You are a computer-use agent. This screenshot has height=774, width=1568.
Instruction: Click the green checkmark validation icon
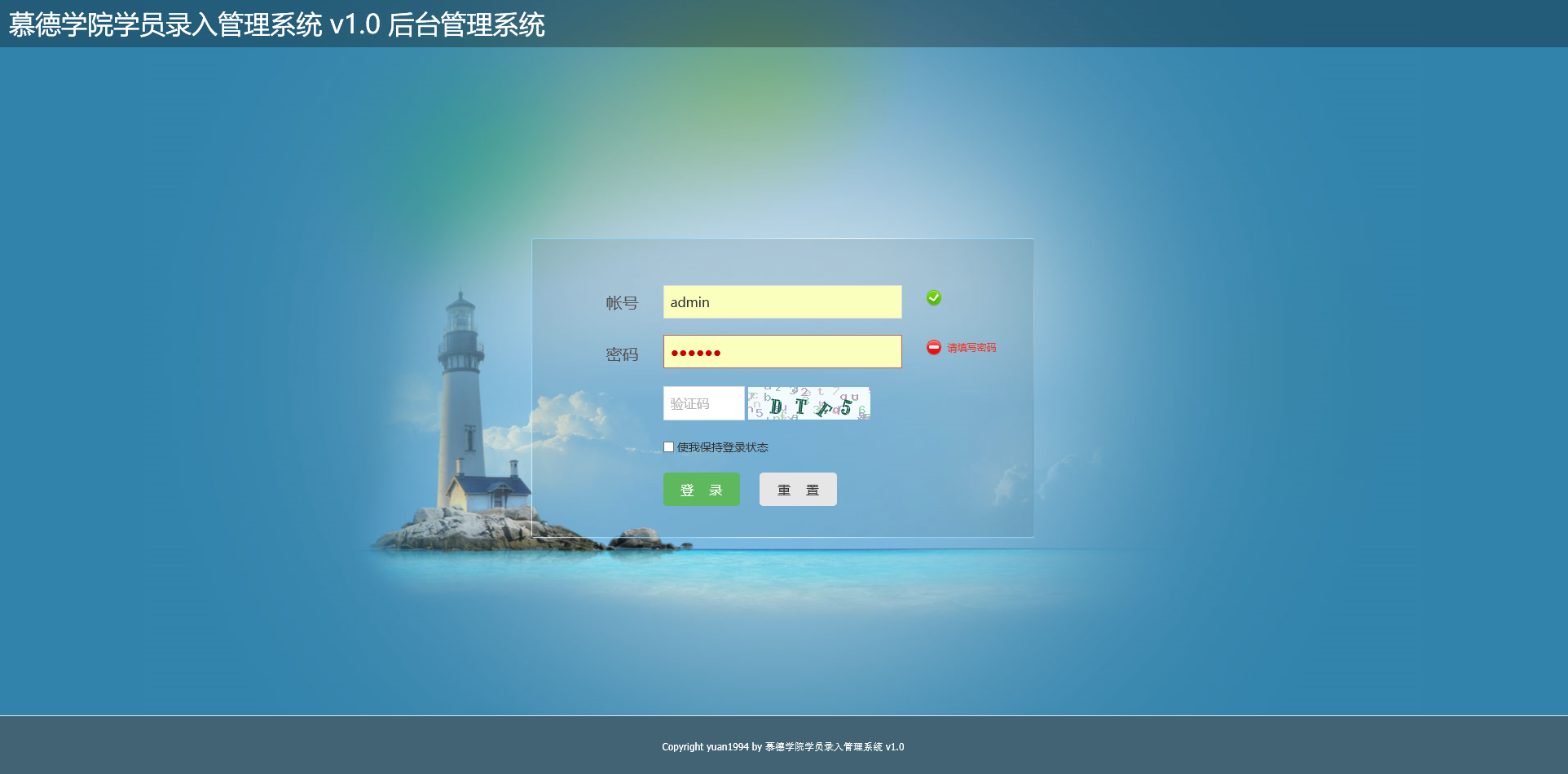[x=934, y=298]
